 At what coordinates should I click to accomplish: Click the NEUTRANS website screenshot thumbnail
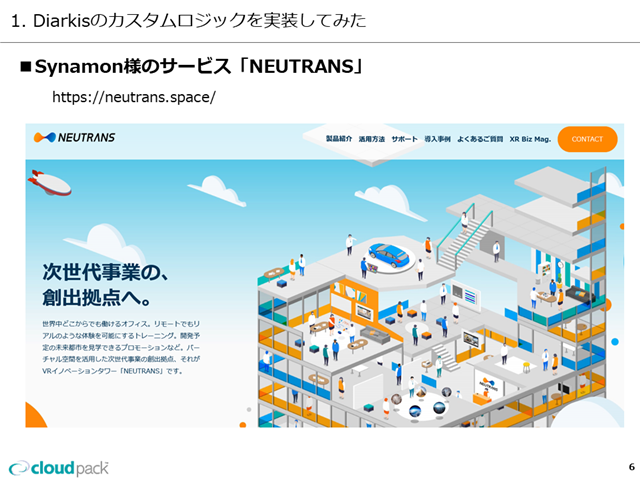[324, 276]
